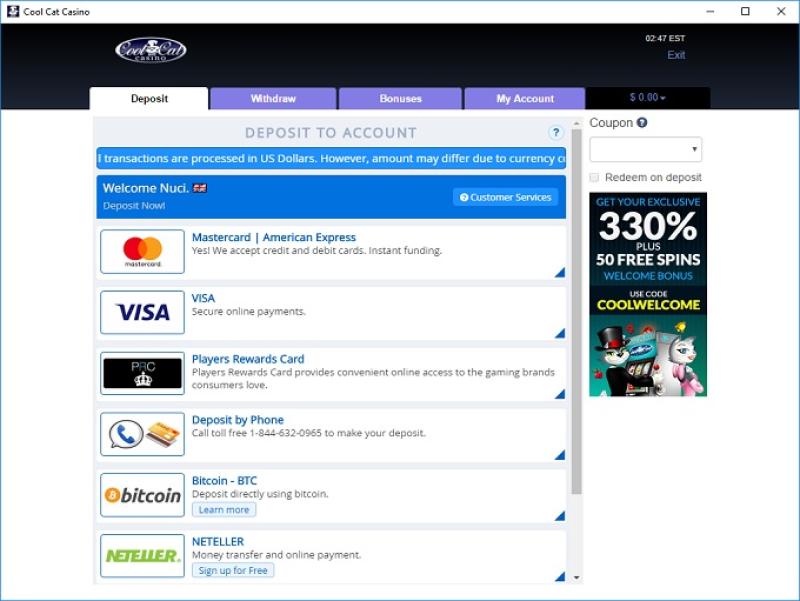
Task: Click the 330% welcome bonus banner
Action: pos(647,294)
